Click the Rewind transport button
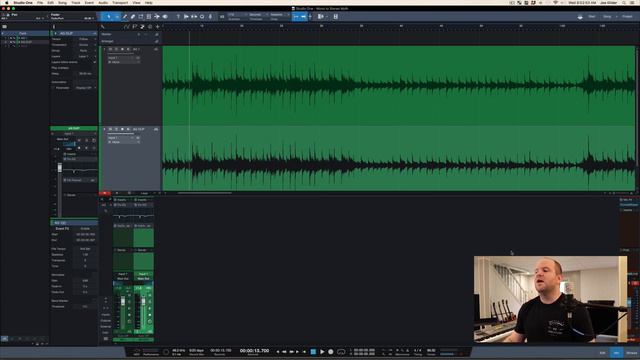This screenshot has height=360, width=640. pyautogui.click(x=284, y=351)
